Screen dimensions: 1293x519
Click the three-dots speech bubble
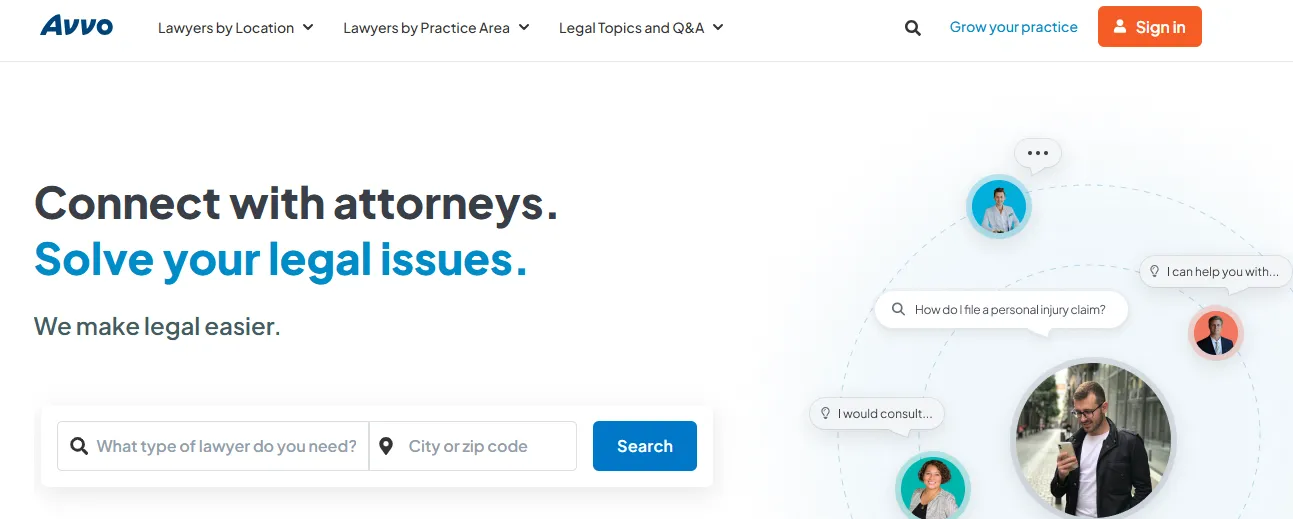[1037, 153]
